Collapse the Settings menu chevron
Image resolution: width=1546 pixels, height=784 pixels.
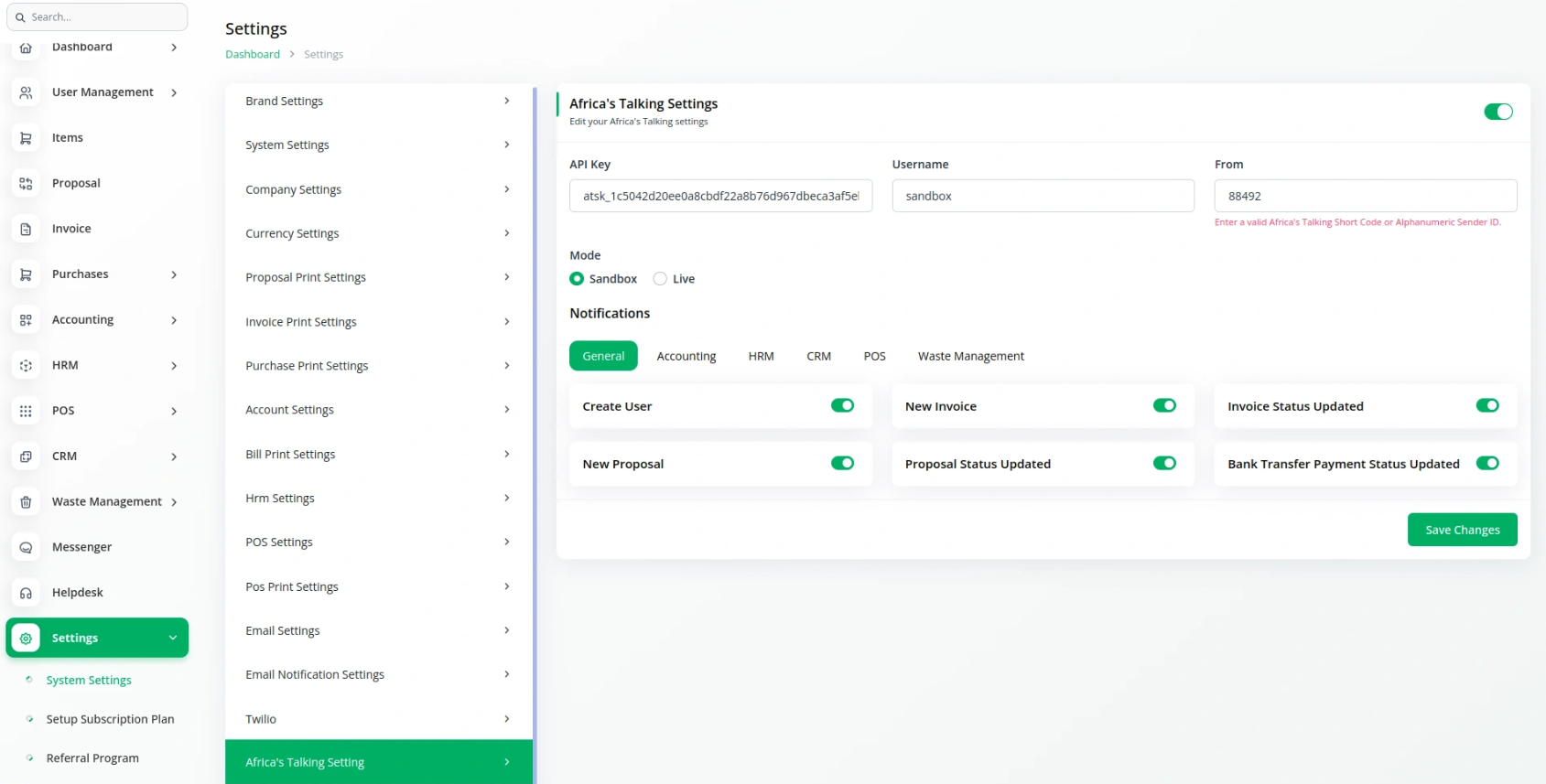click(173, 638)
